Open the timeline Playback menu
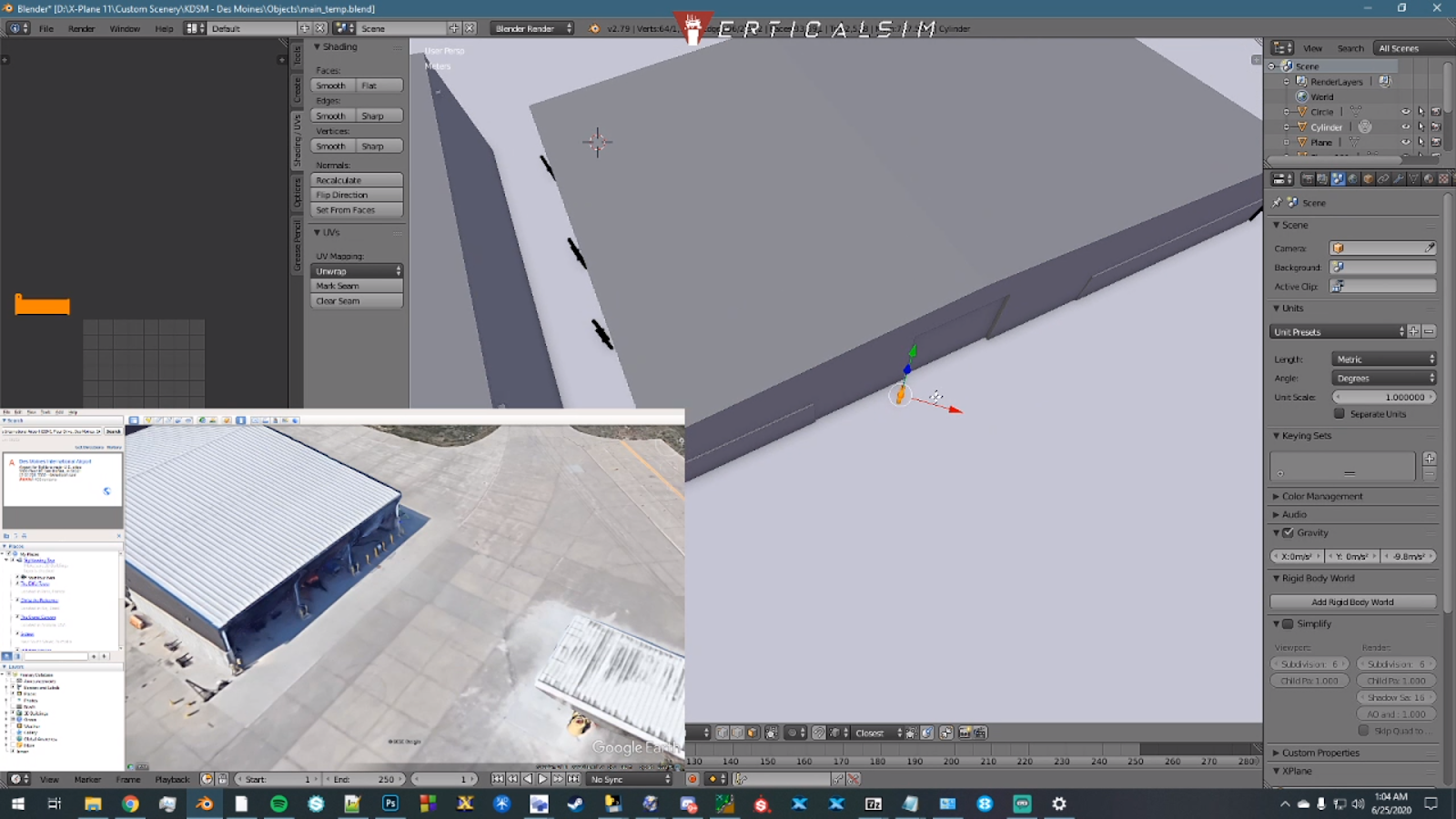Image resolution: width=1456 pixels, height=819 pixels. coord(172,780)
